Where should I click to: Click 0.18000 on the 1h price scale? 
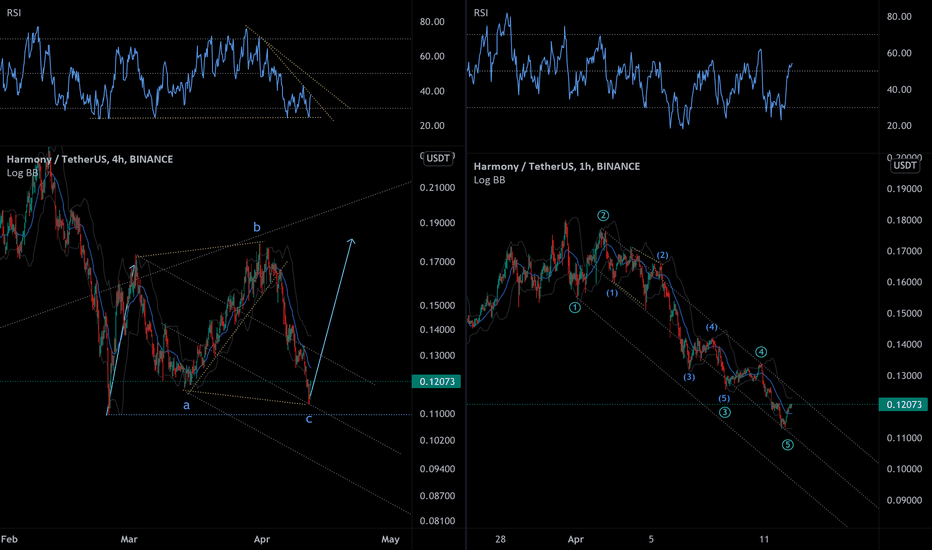point(904,220)
